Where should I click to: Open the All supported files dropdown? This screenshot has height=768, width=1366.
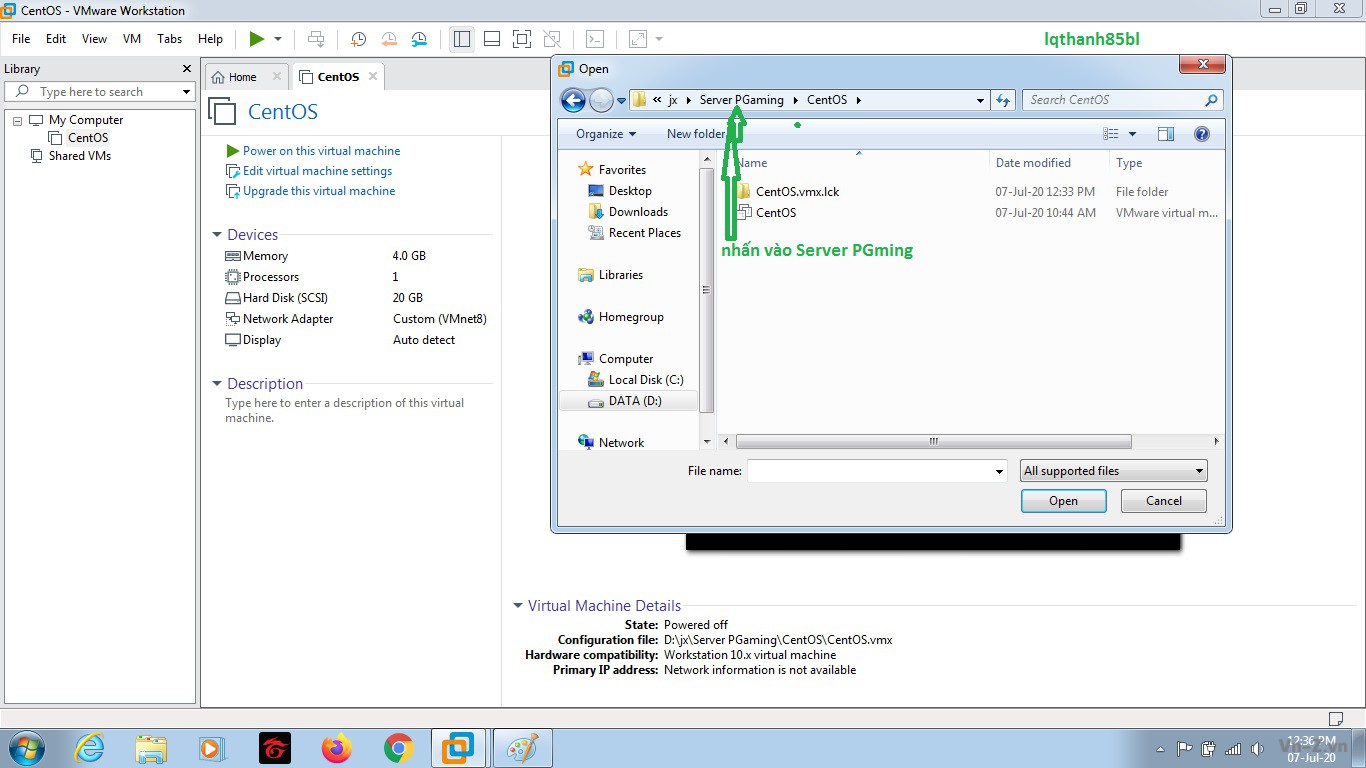(x=1114, y=471)
